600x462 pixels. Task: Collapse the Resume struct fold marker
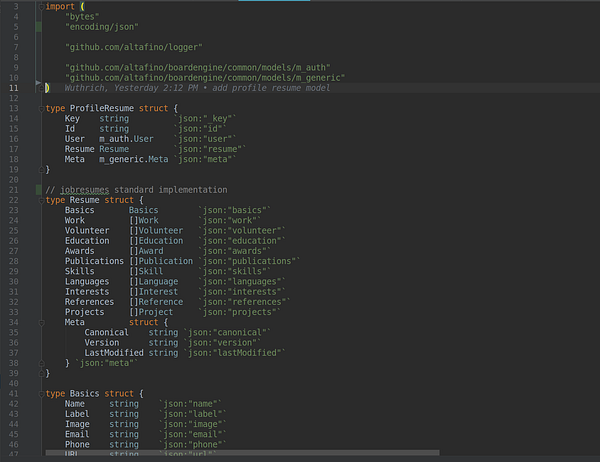(39, 200)
